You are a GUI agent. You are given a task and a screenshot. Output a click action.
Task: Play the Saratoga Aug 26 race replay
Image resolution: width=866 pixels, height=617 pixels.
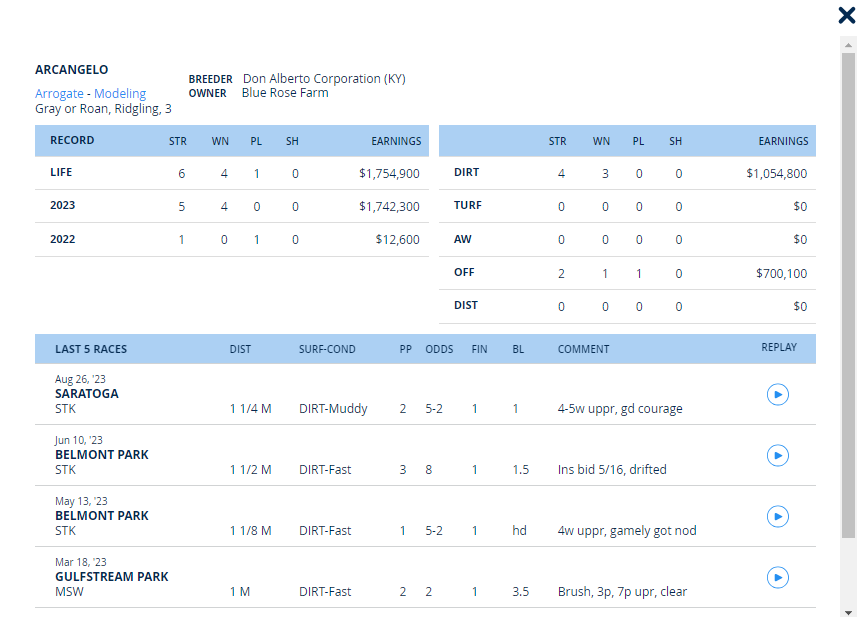pyautogui.click(x=778, y=394)
